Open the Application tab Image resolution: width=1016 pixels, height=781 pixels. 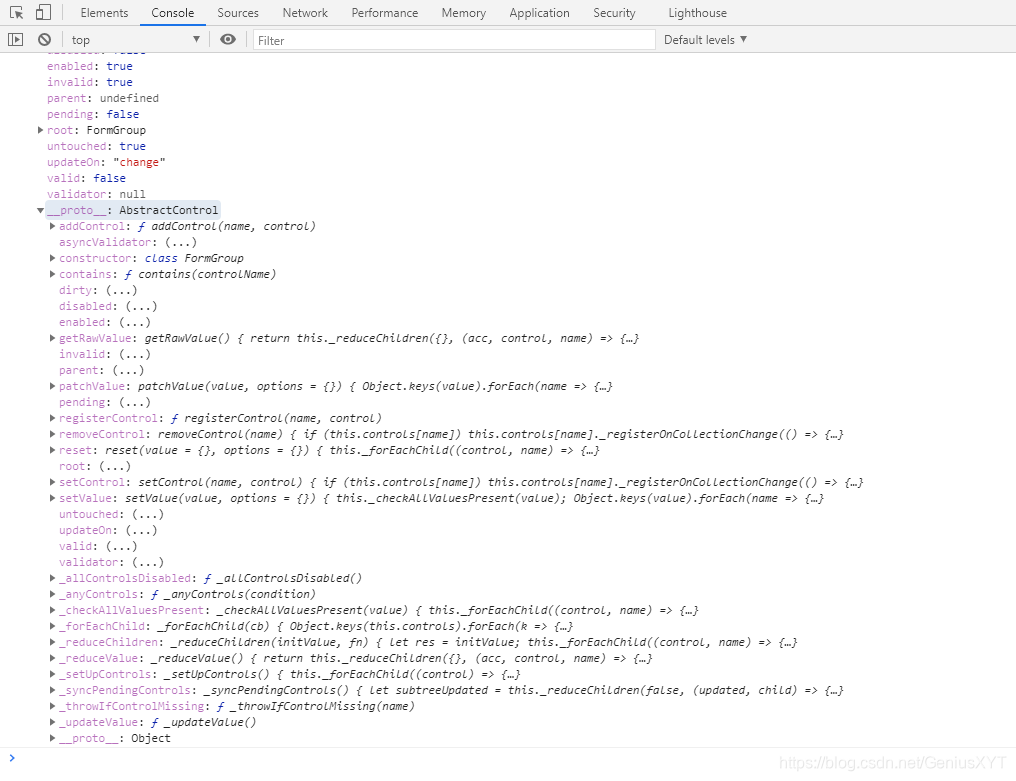539,13
